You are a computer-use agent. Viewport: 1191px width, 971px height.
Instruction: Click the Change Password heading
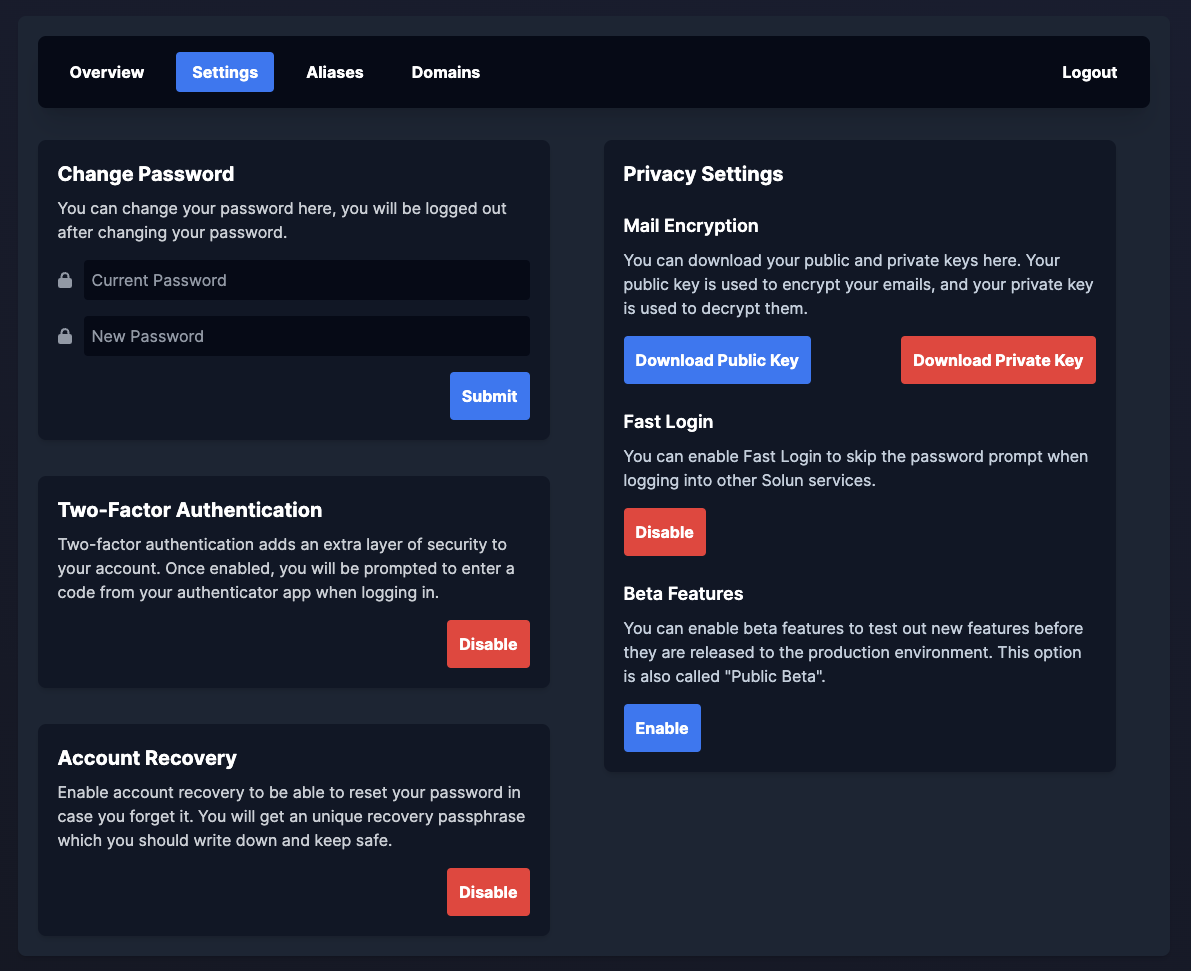point(146,174)
